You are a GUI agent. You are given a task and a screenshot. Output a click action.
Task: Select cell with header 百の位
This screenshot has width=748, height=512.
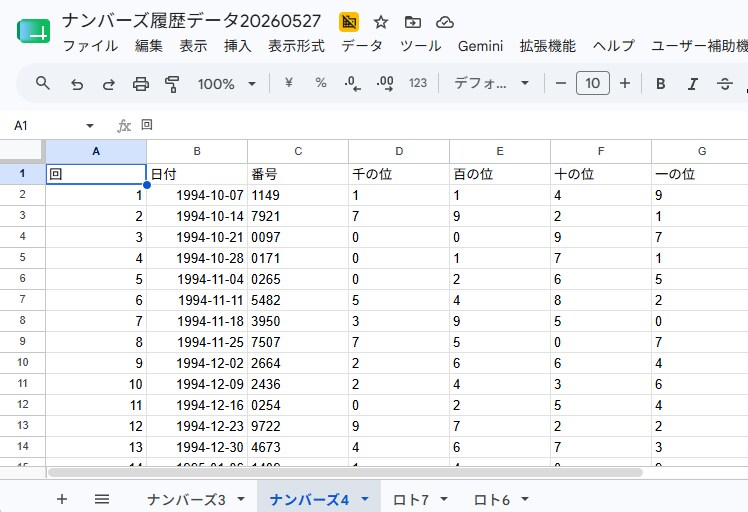500,174
